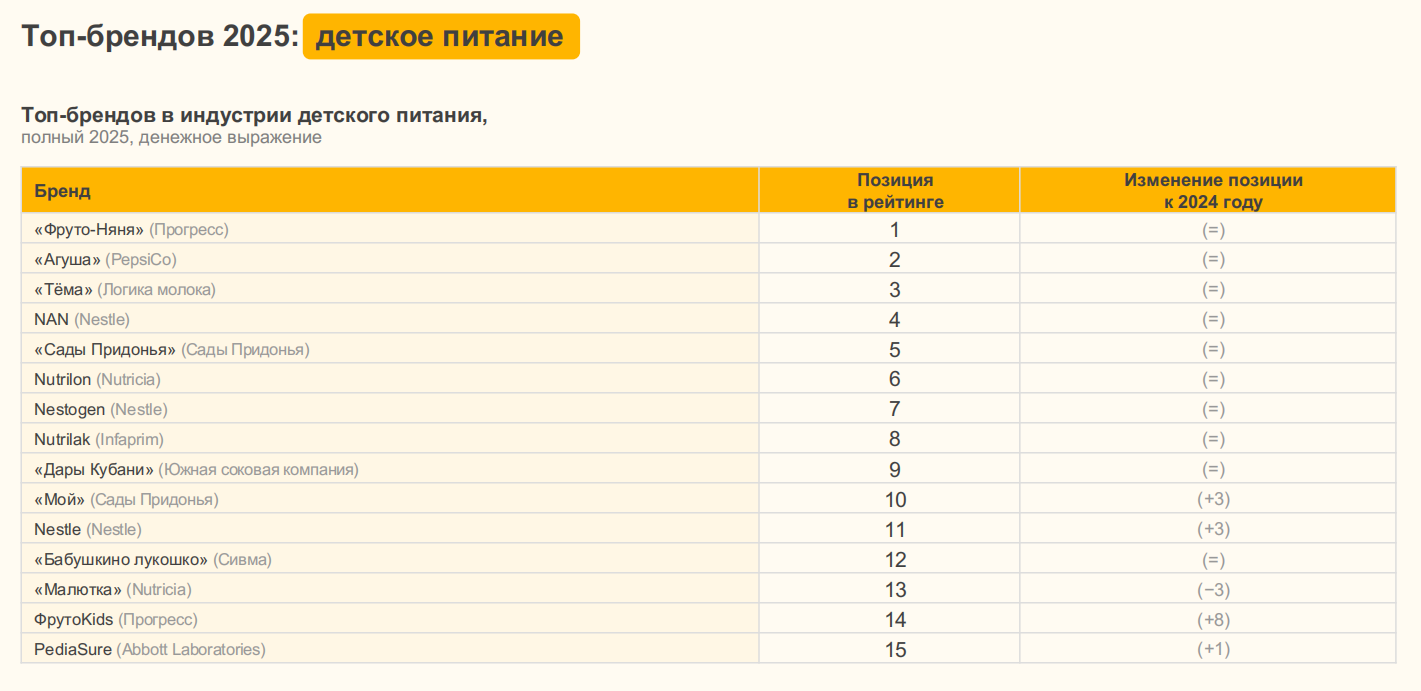Viewport: 1421px width, 691px height.
Task: Select ranking position 6 cell
Action: tap(890, 379)
